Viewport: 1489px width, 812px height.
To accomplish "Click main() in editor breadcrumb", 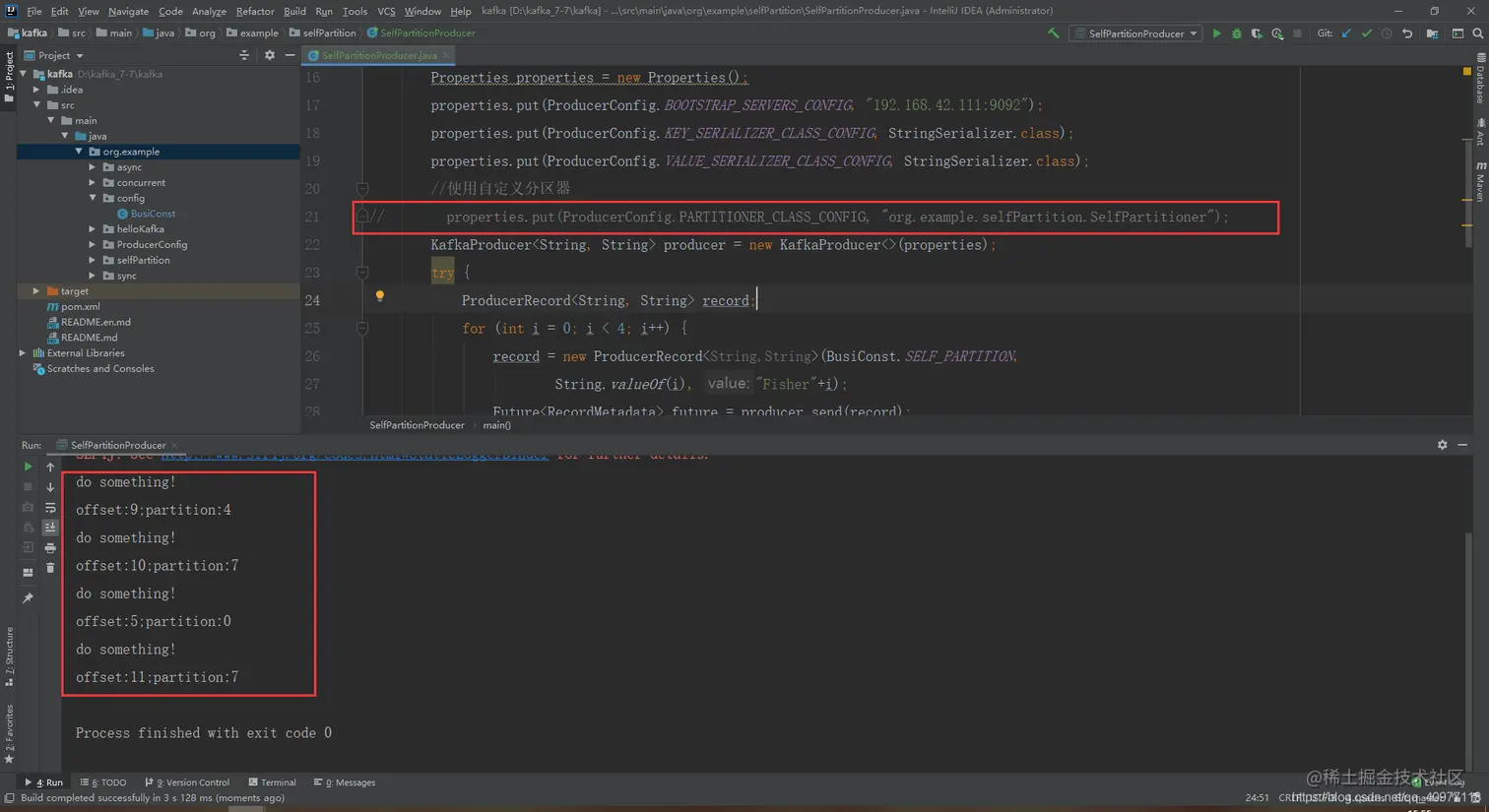I will point(496,425).
